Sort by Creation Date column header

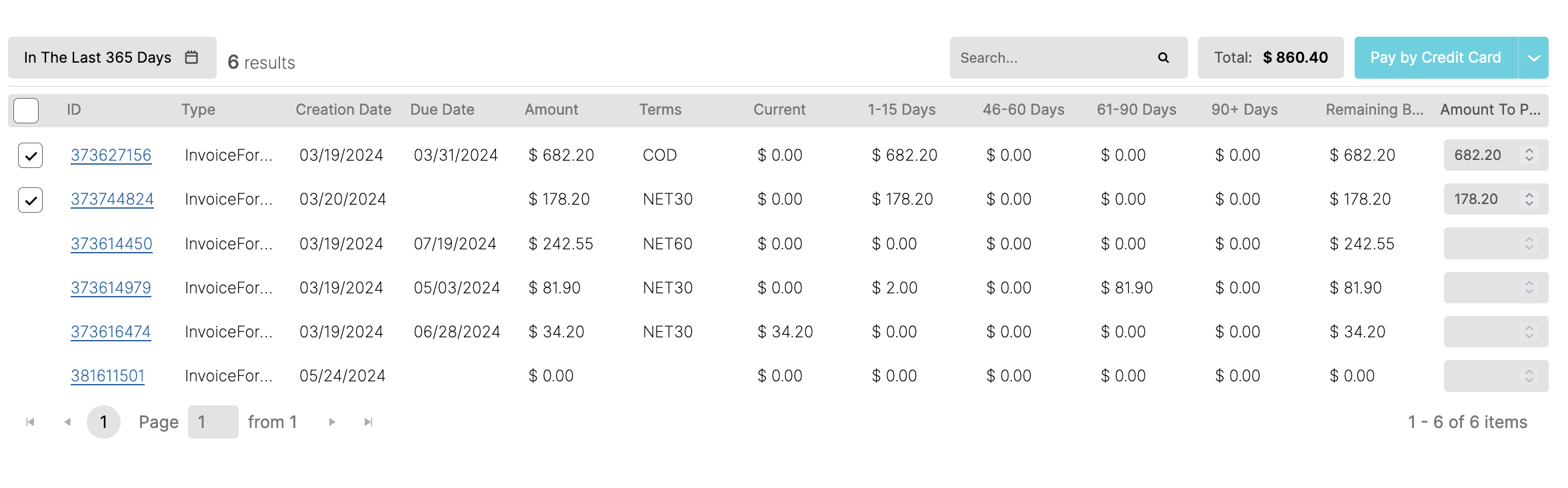(343, 110)
